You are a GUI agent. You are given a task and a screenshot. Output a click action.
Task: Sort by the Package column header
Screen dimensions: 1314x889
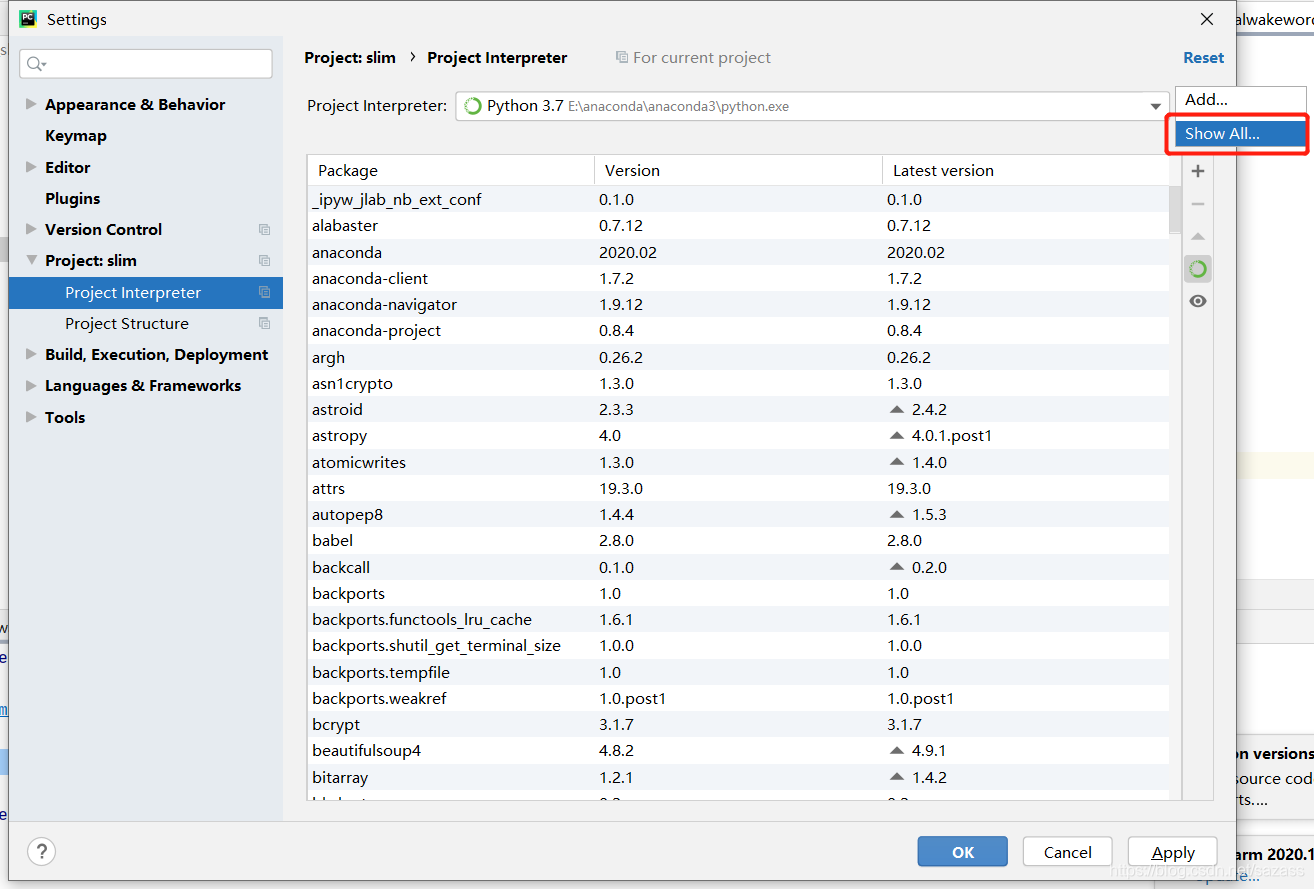(x=451, y=170)
